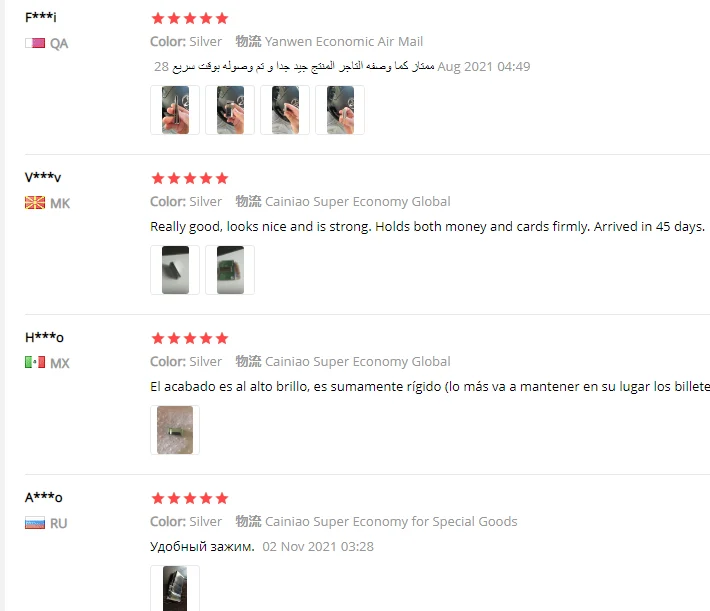The height and width of the screenshot is (611, 710).
Task: Open the photo in A***o's review
Action: click(x=175, y=588)
